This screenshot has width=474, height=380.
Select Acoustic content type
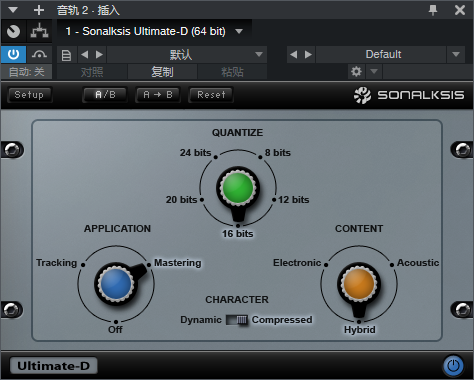[x=418, y=263]
